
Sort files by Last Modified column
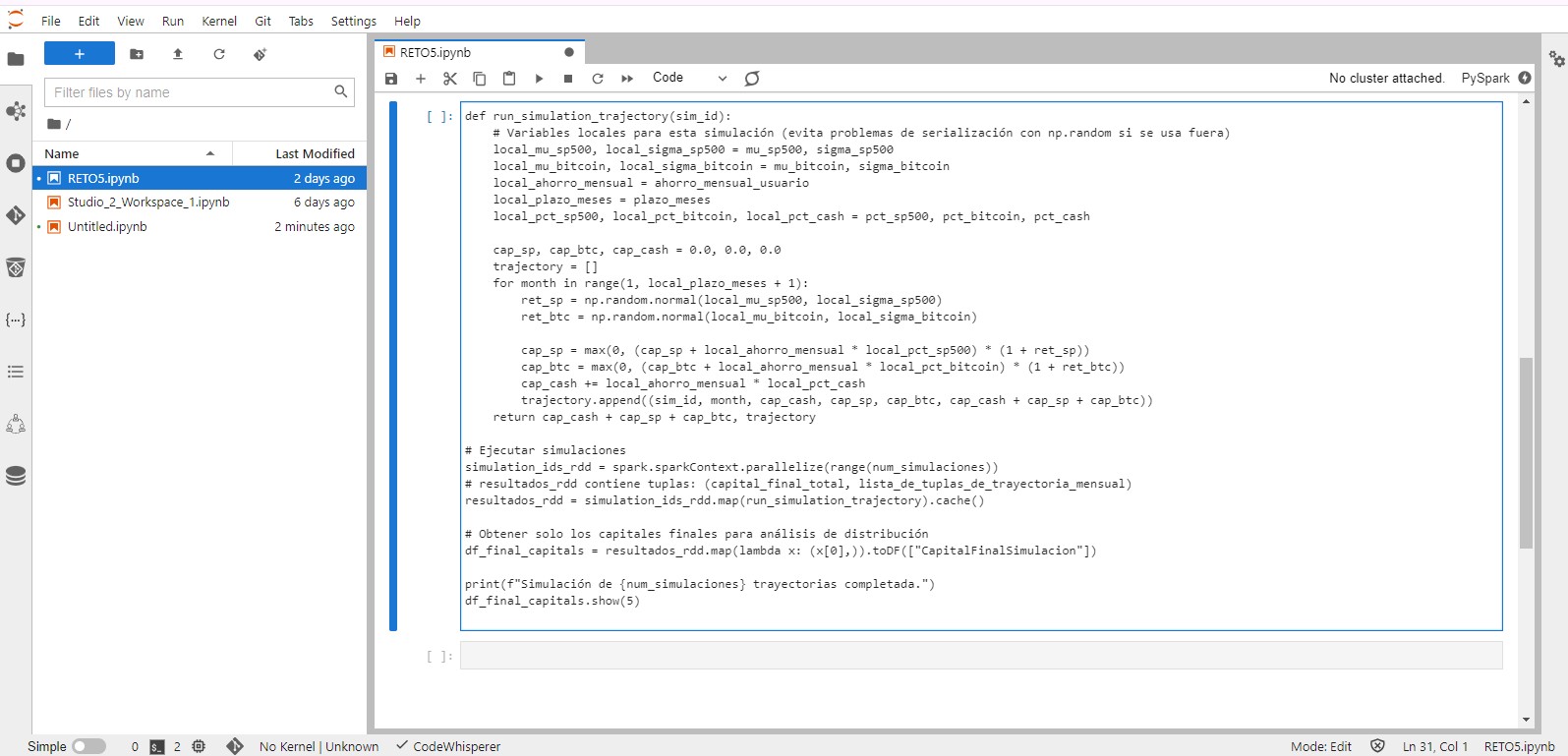pyautogui.click(x=301, y=153)
